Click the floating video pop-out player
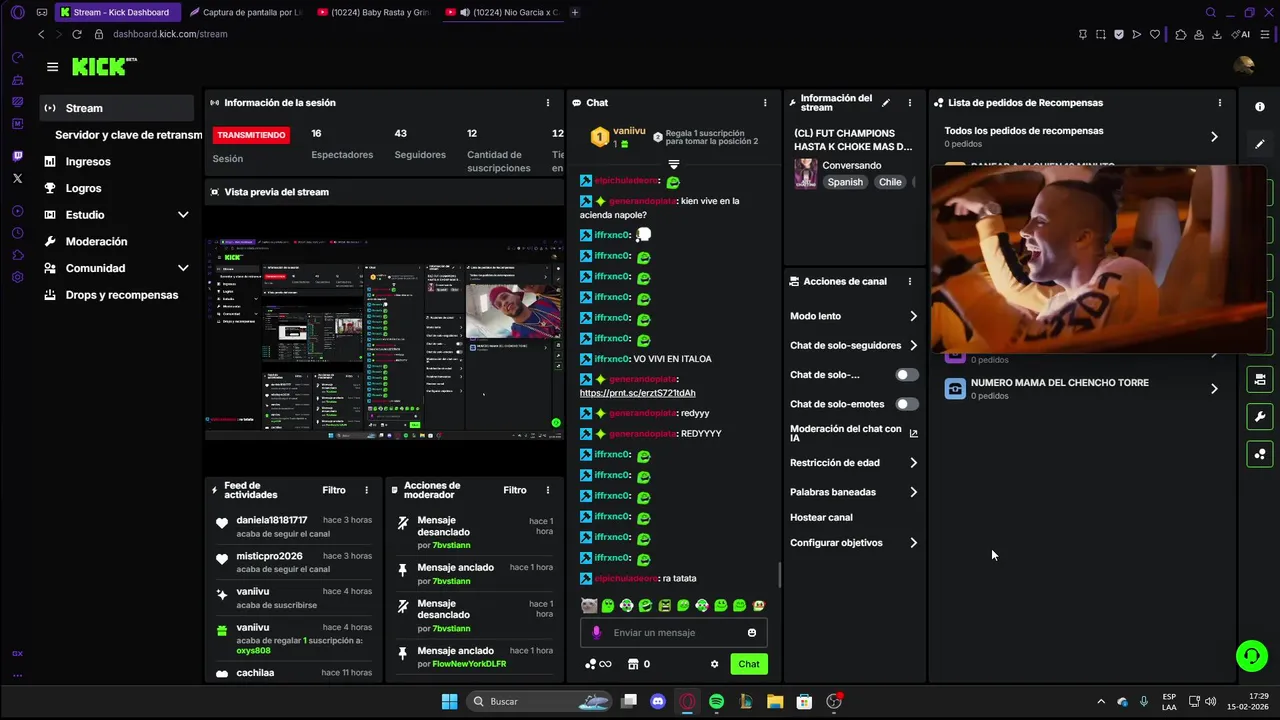 1098,260
